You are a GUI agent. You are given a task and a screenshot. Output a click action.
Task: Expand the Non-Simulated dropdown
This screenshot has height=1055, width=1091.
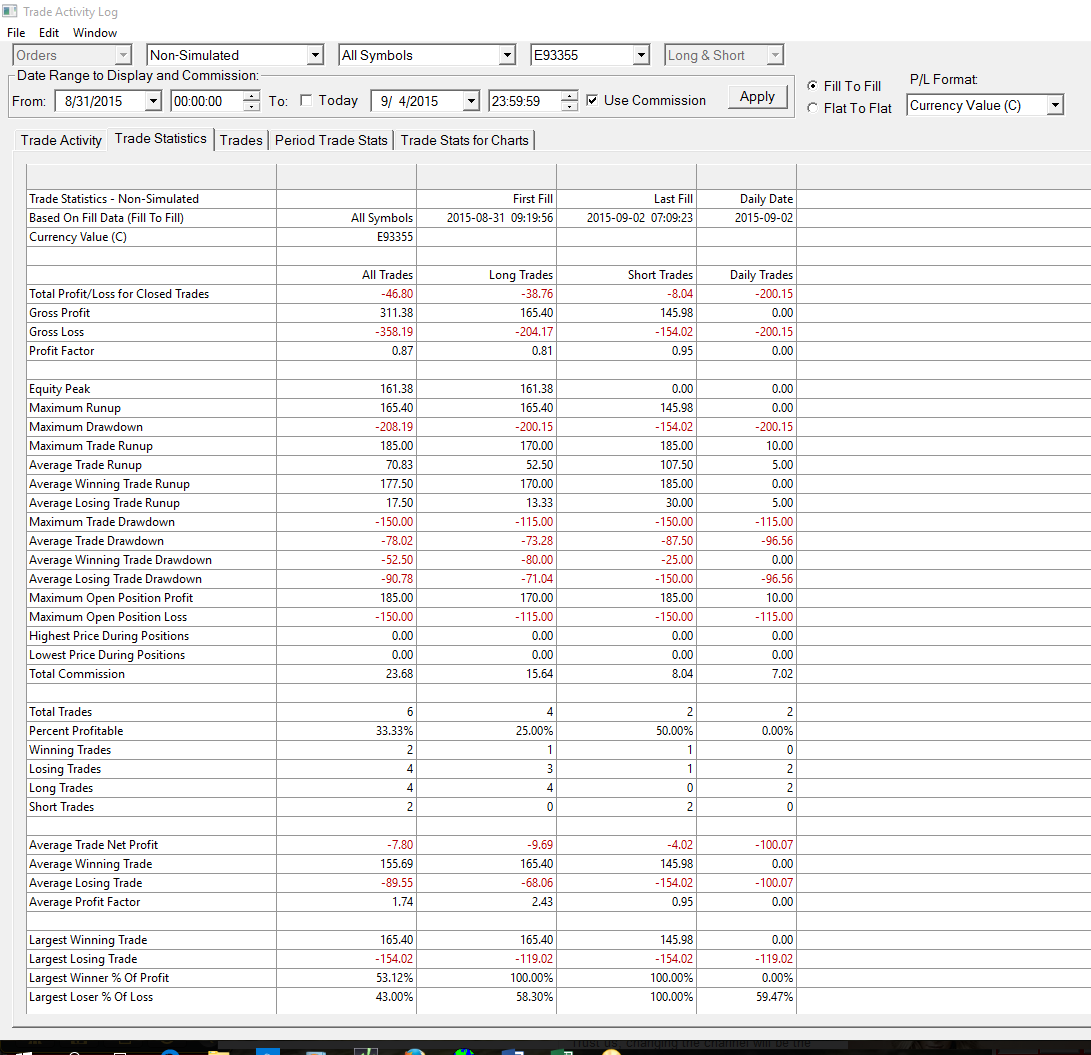(315, 55)
